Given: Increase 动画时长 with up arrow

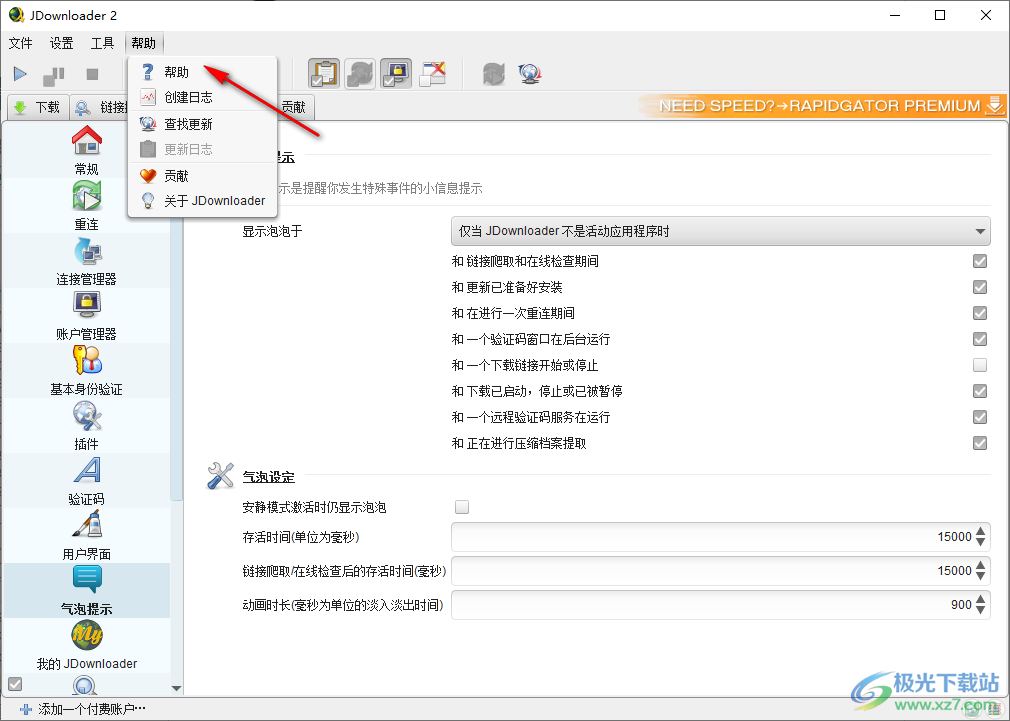Looking at the screenshot, I should (980, 599).
